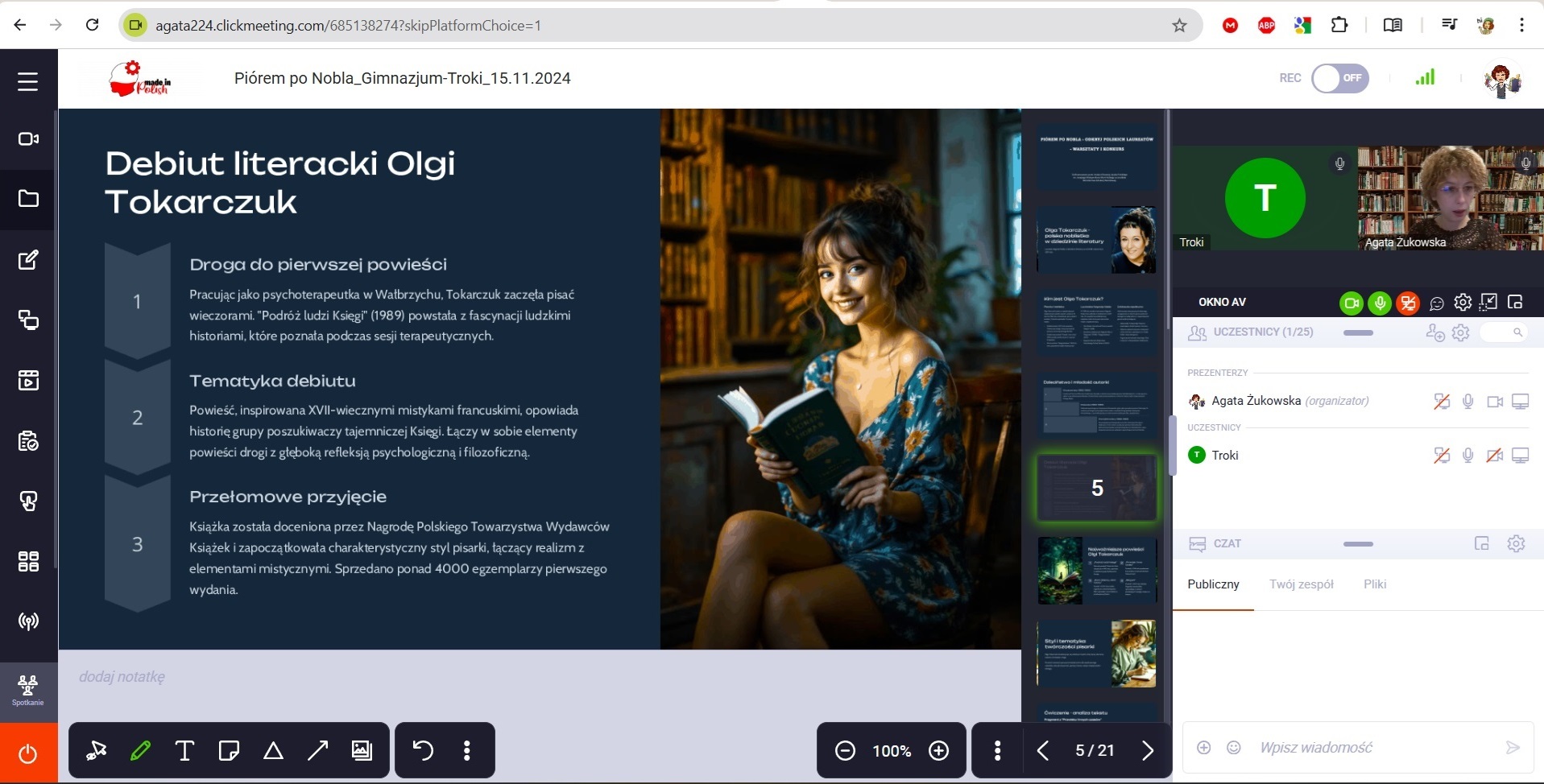Toggle Agata Żukowska's camera icon
The image size is (1544, 784).
1495,401
